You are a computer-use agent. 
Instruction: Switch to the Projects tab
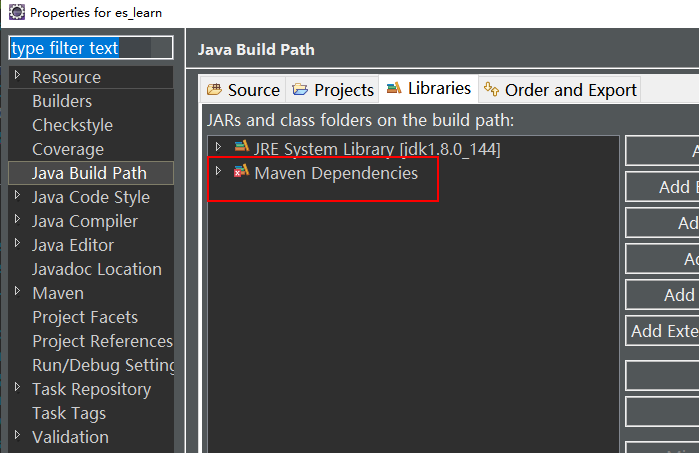point(333,90)
